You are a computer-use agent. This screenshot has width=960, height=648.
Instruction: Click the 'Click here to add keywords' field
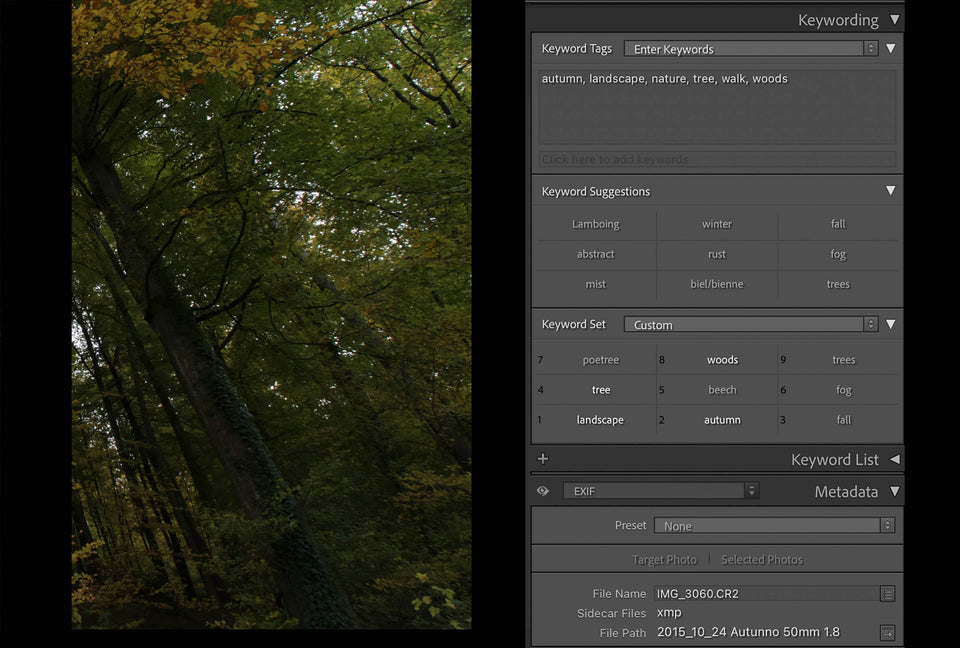716,160
